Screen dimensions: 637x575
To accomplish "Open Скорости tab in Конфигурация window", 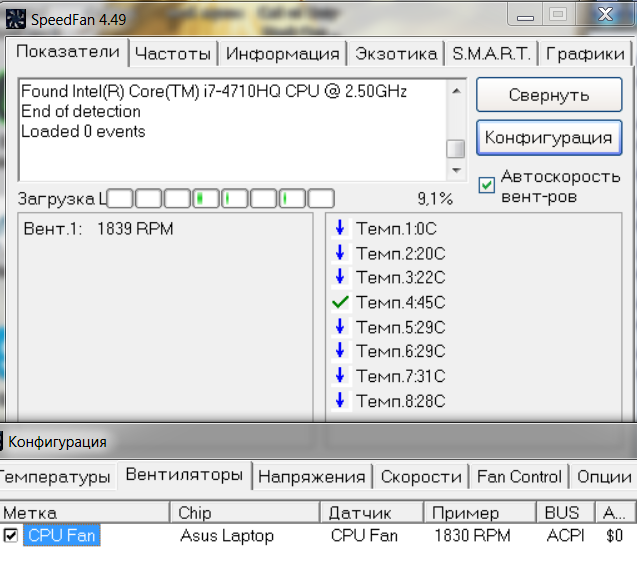I will [x=421, y=477].
